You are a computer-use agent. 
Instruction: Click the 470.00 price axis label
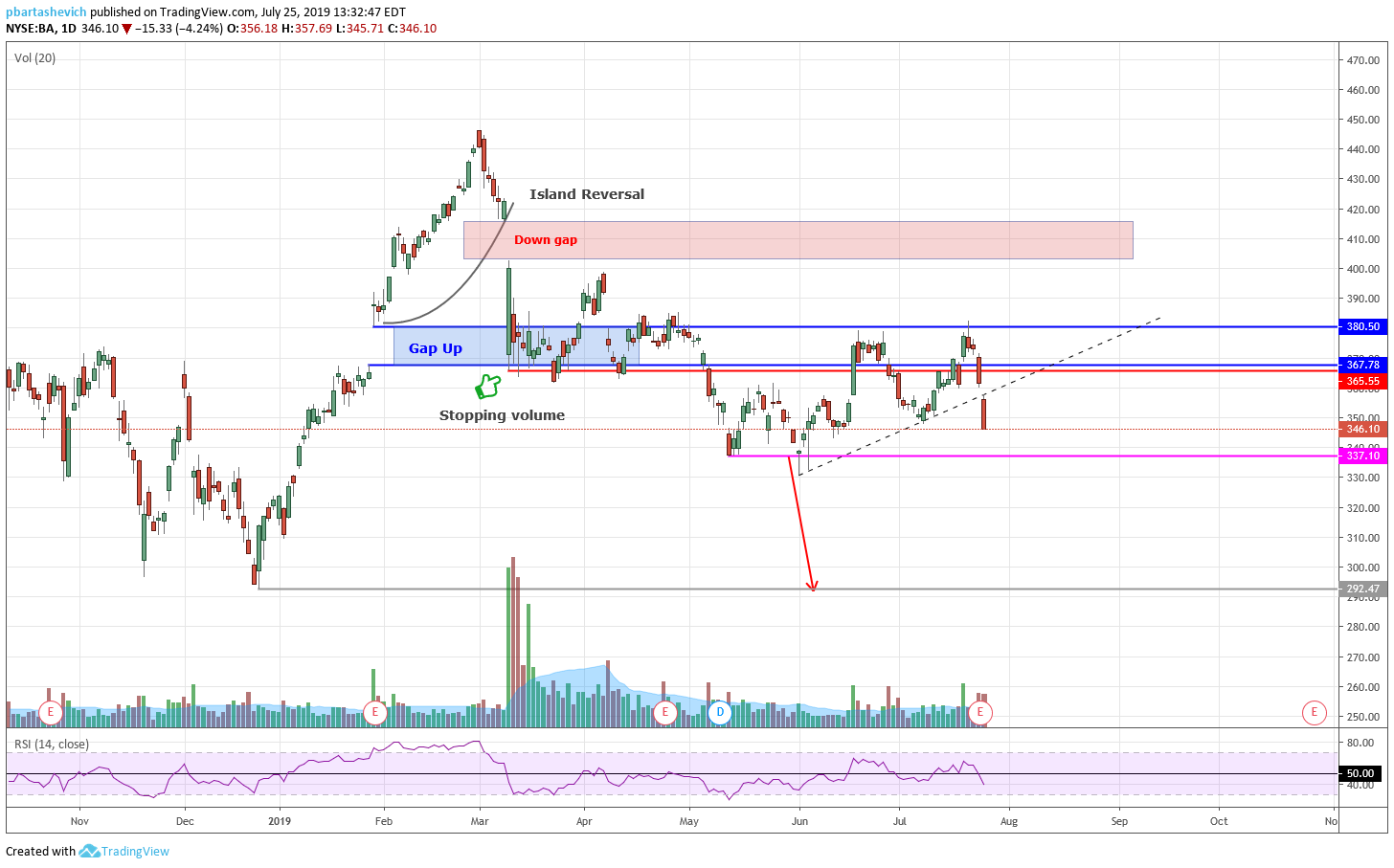[x=1363, y=60]
